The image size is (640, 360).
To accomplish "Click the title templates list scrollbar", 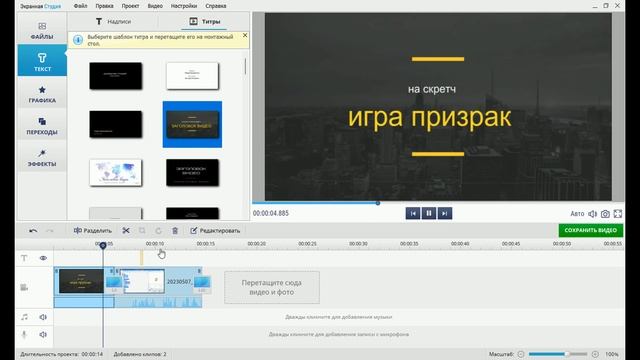I will coord(245,67).
